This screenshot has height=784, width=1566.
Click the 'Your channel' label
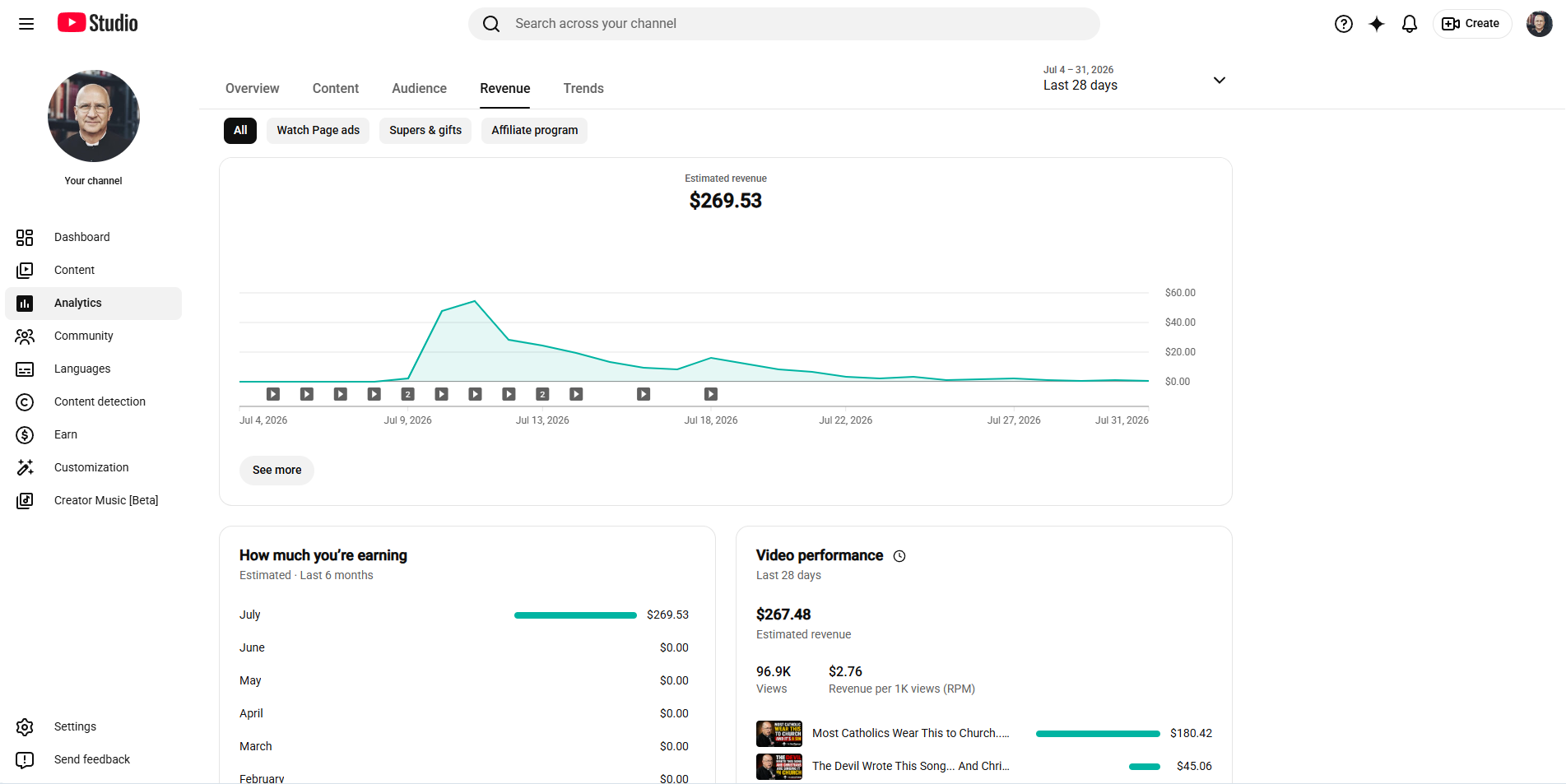pyautogui.click(x=94, y=181)
